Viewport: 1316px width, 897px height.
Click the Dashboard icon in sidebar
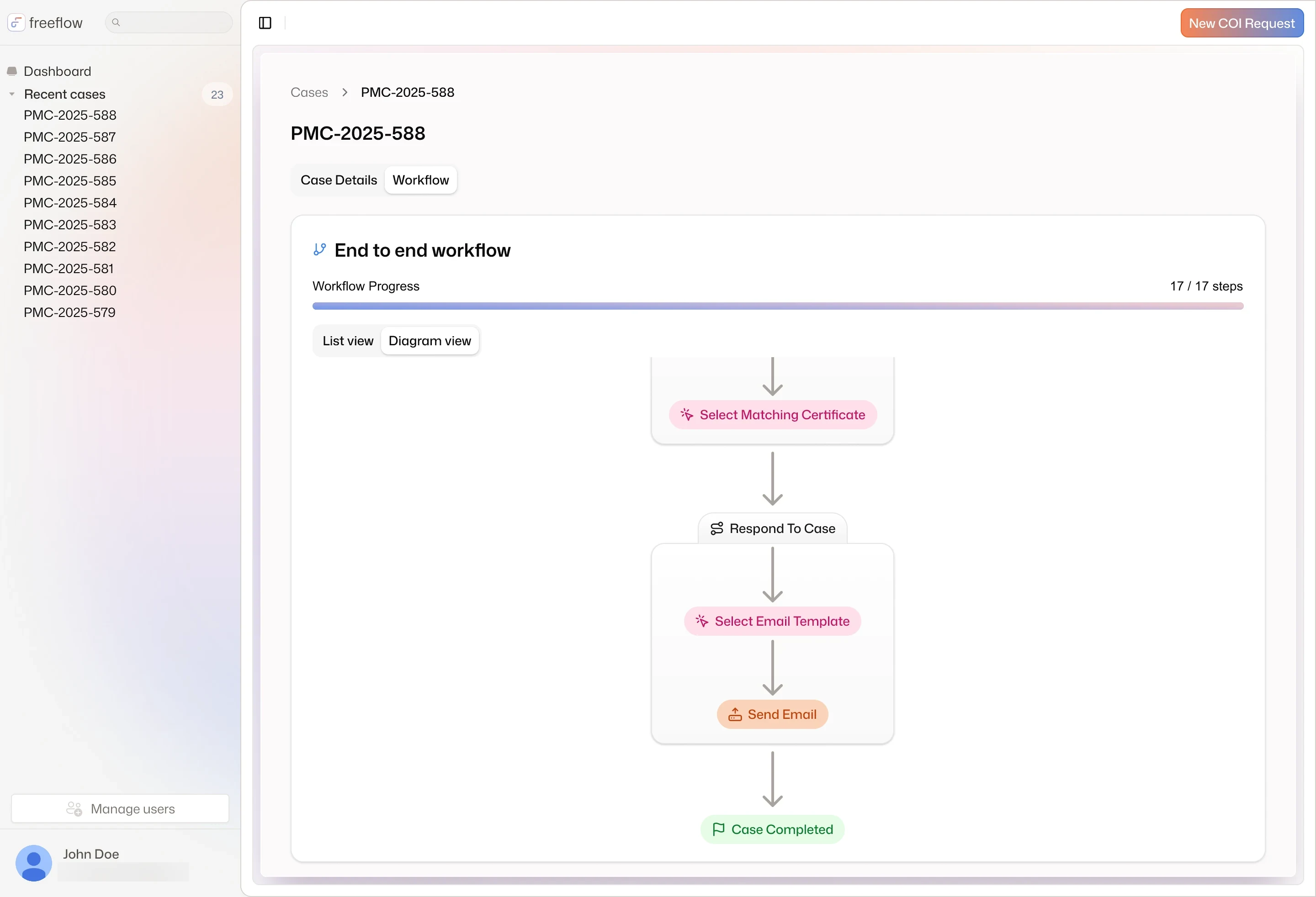(x=12, y=71)
